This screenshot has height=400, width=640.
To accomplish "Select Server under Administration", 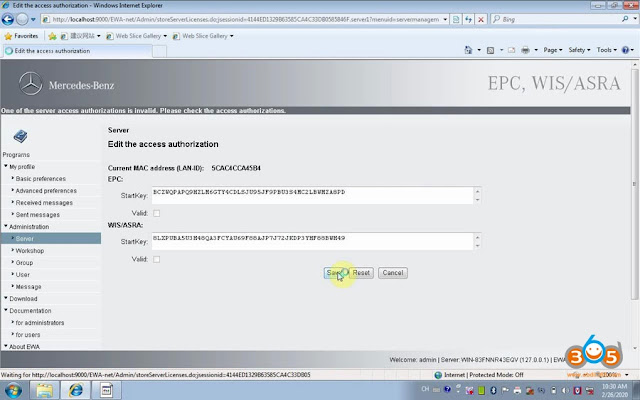I will coord(51,238).
